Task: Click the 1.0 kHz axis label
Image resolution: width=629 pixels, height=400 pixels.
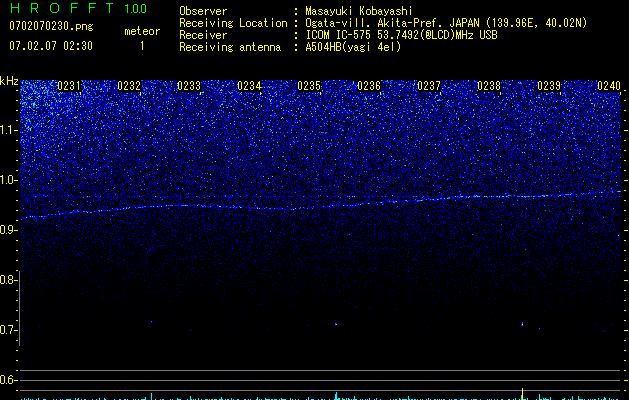Action: point(8,180)
